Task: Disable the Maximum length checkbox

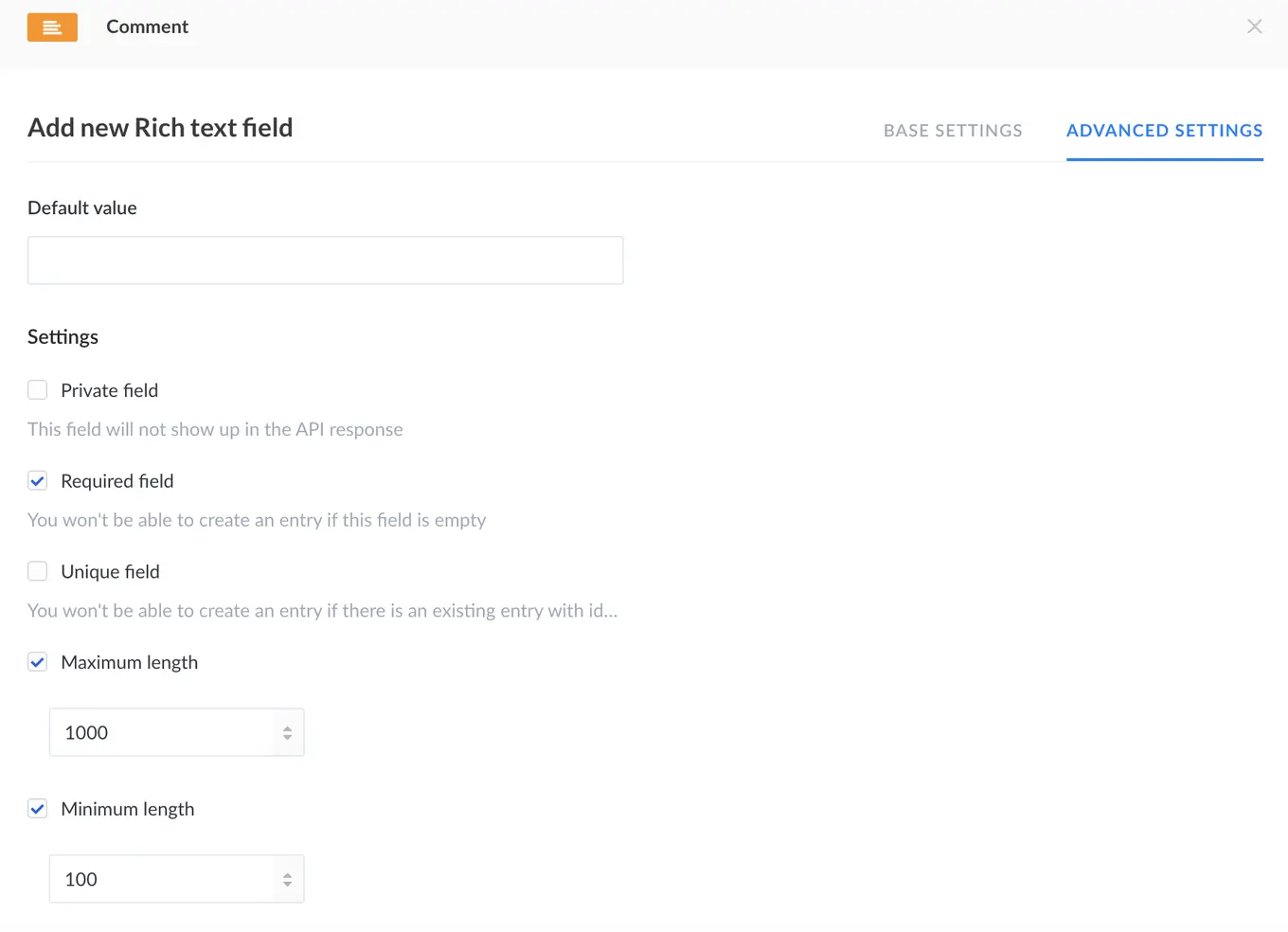Action: click(x=37, y=662)
